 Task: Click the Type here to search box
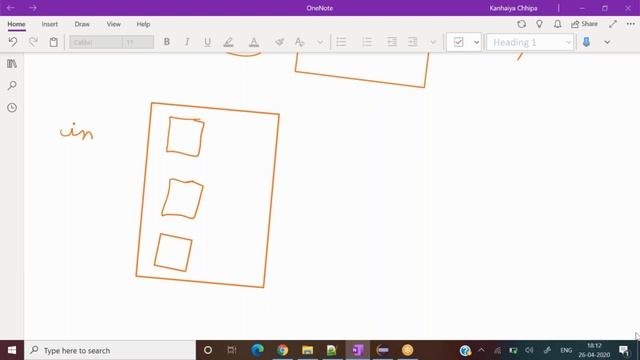(x=110, y=350)
